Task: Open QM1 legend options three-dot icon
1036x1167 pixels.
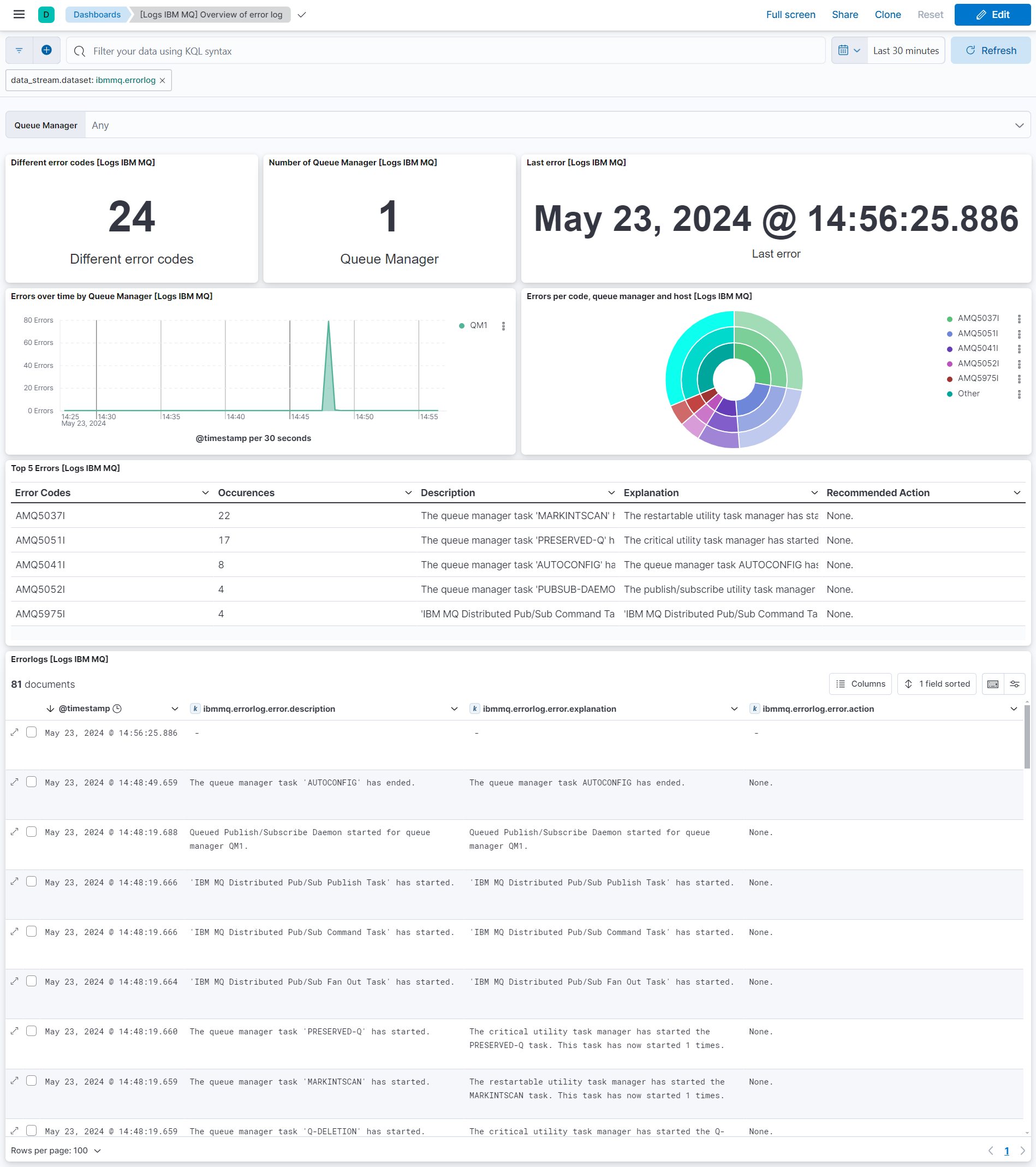Action: pyautogui.click(x=503, y=325)
